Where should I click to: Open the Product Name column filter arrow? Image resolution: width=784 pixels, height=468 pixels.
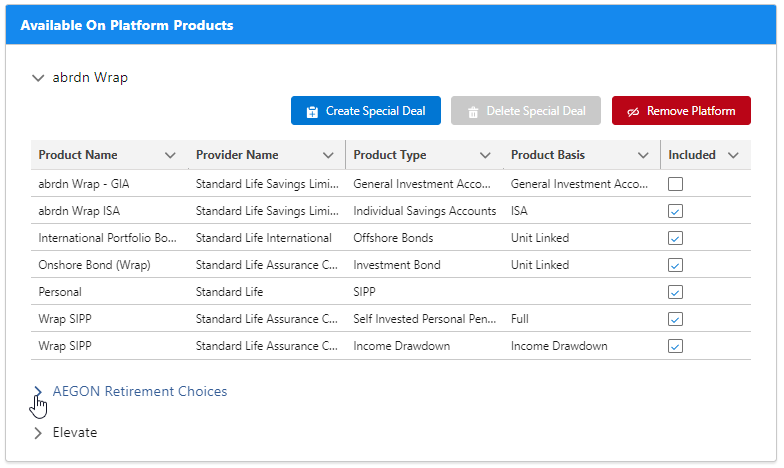tap(170, 155)
